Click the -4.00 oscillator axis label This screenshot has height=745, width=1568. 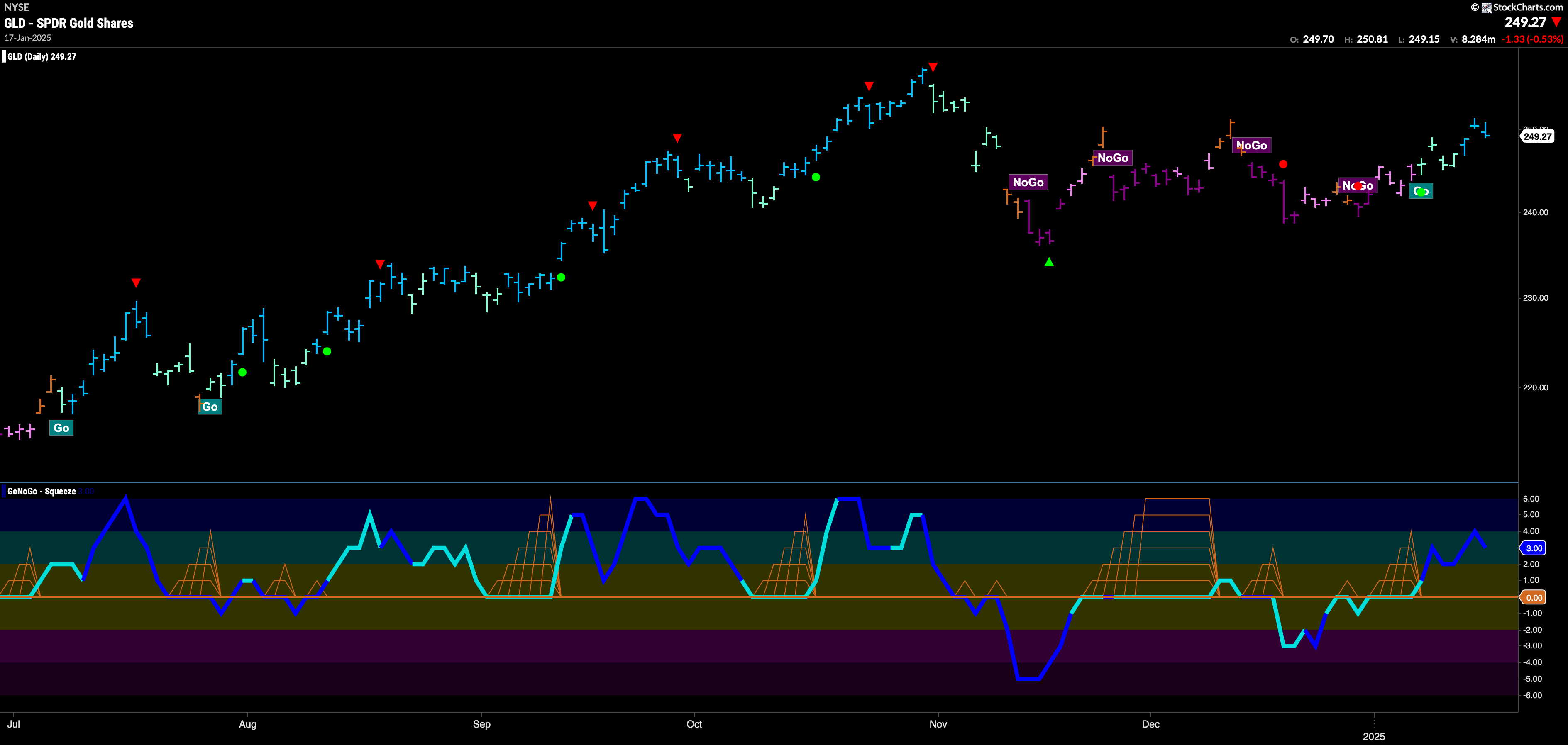(1532, 662)
